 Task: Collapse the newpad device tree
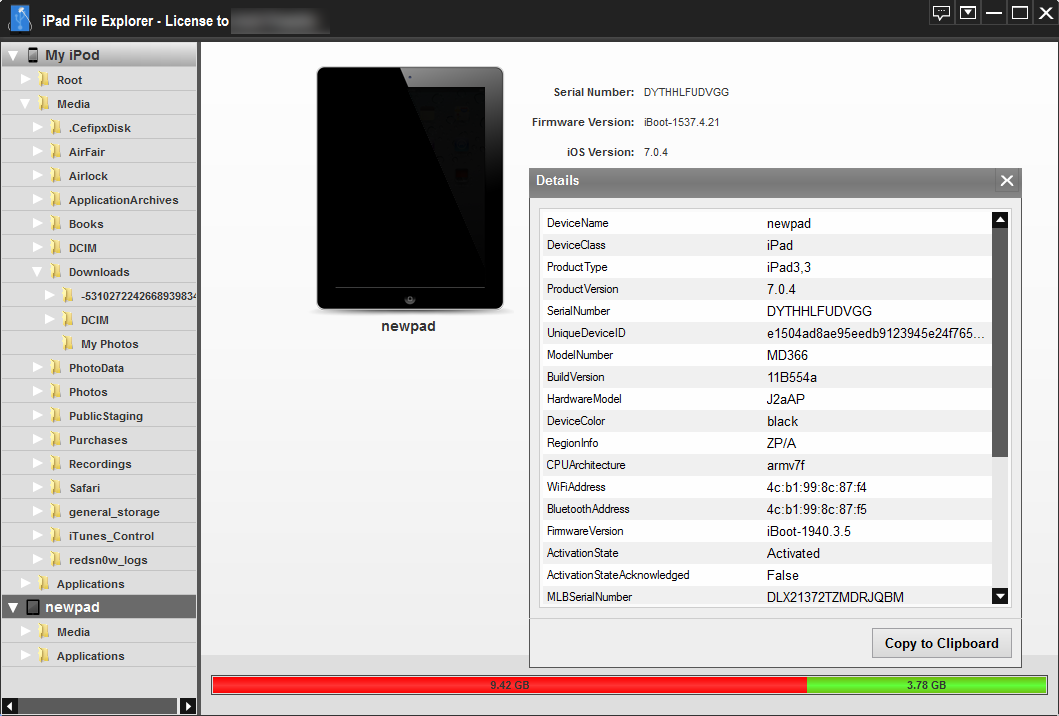[13, 607]
